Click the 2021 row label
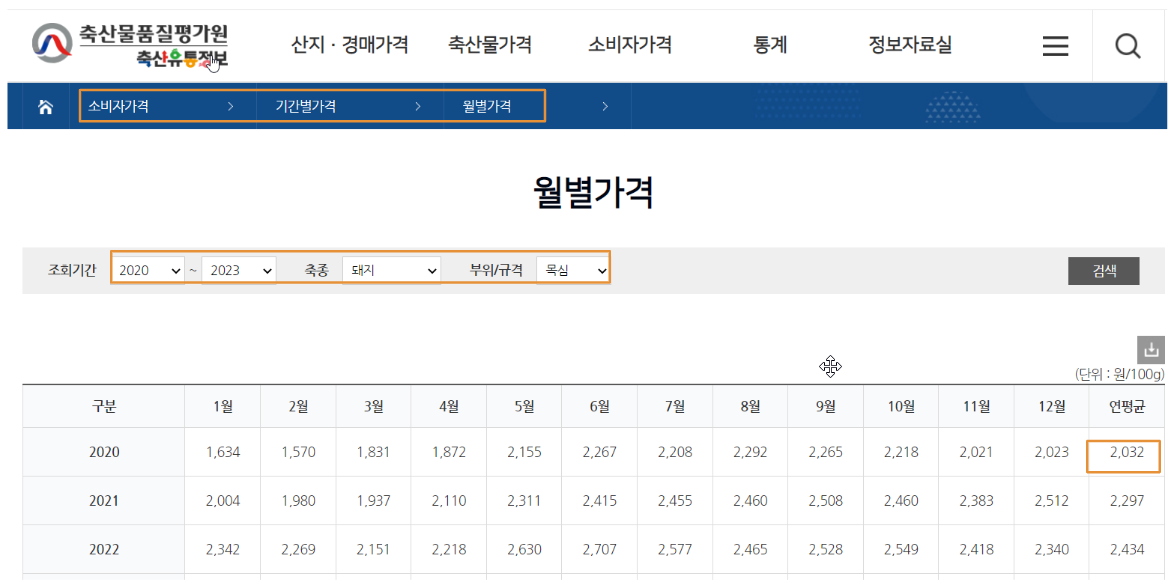Image resolution: width=1173 pixels, height=588 pixels. click(x=104, y=500)
